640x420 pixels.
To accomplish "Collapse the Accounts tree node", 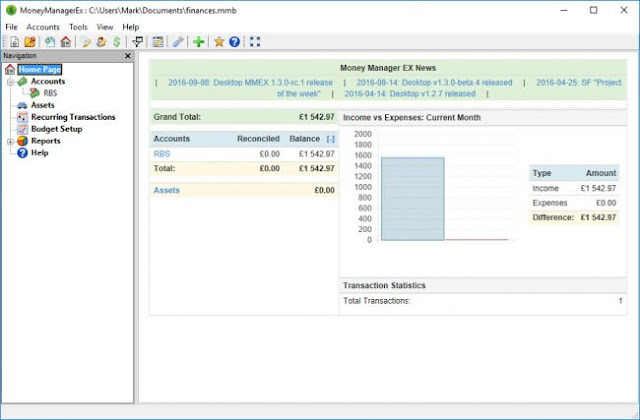I will click(x=11, y=82).
